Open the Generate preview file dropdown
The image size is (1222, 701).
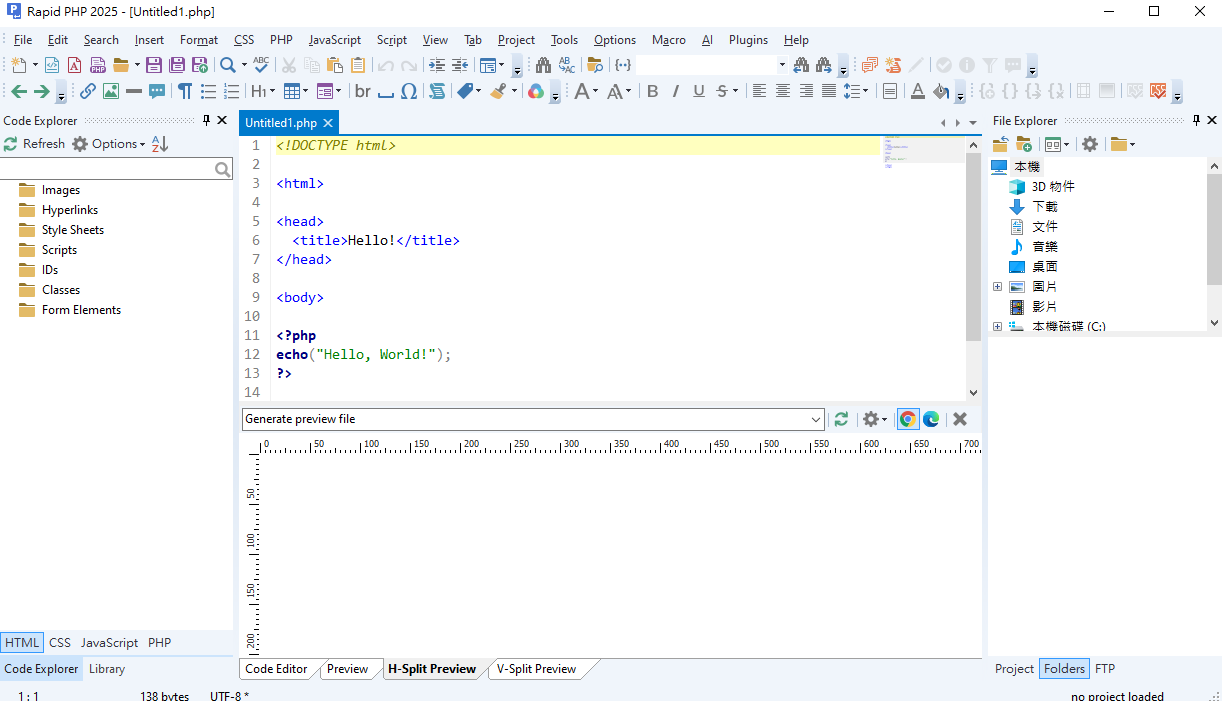pyautogui.click(x=816, y=419)
